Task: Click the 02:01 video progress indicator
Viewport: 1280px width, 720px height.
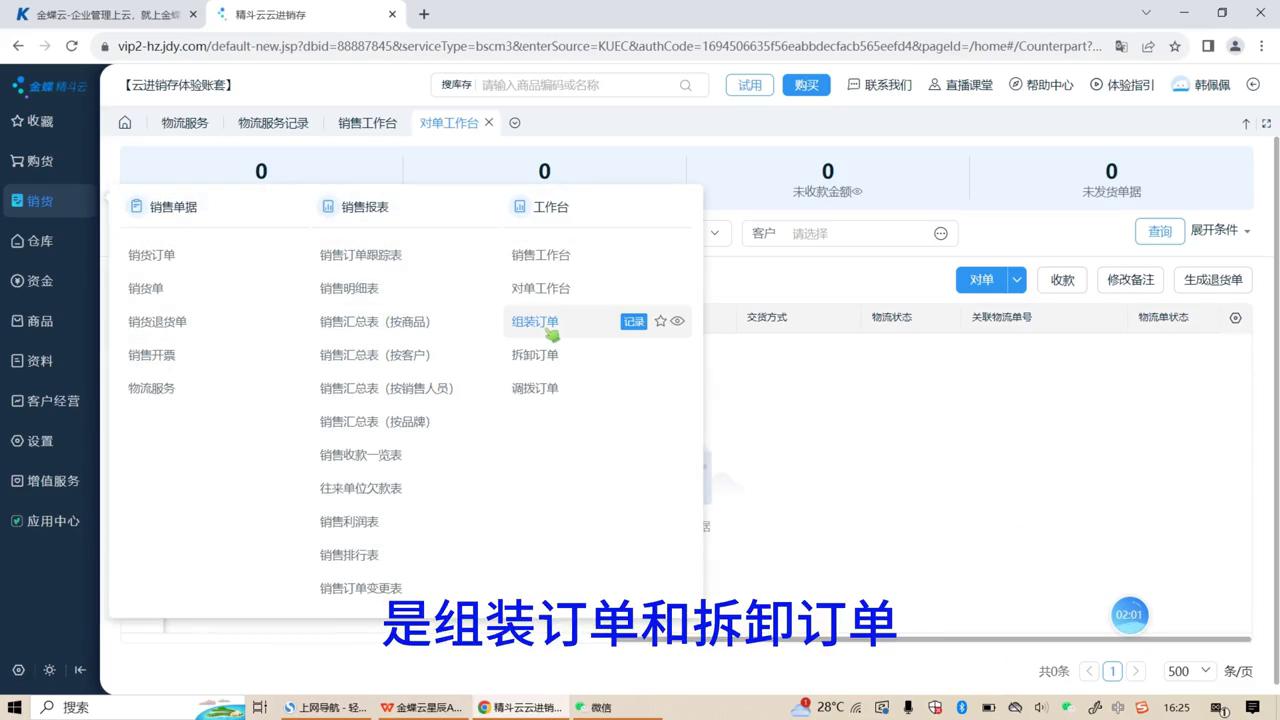Action: pyautogui.click(x=1129, y=614)
